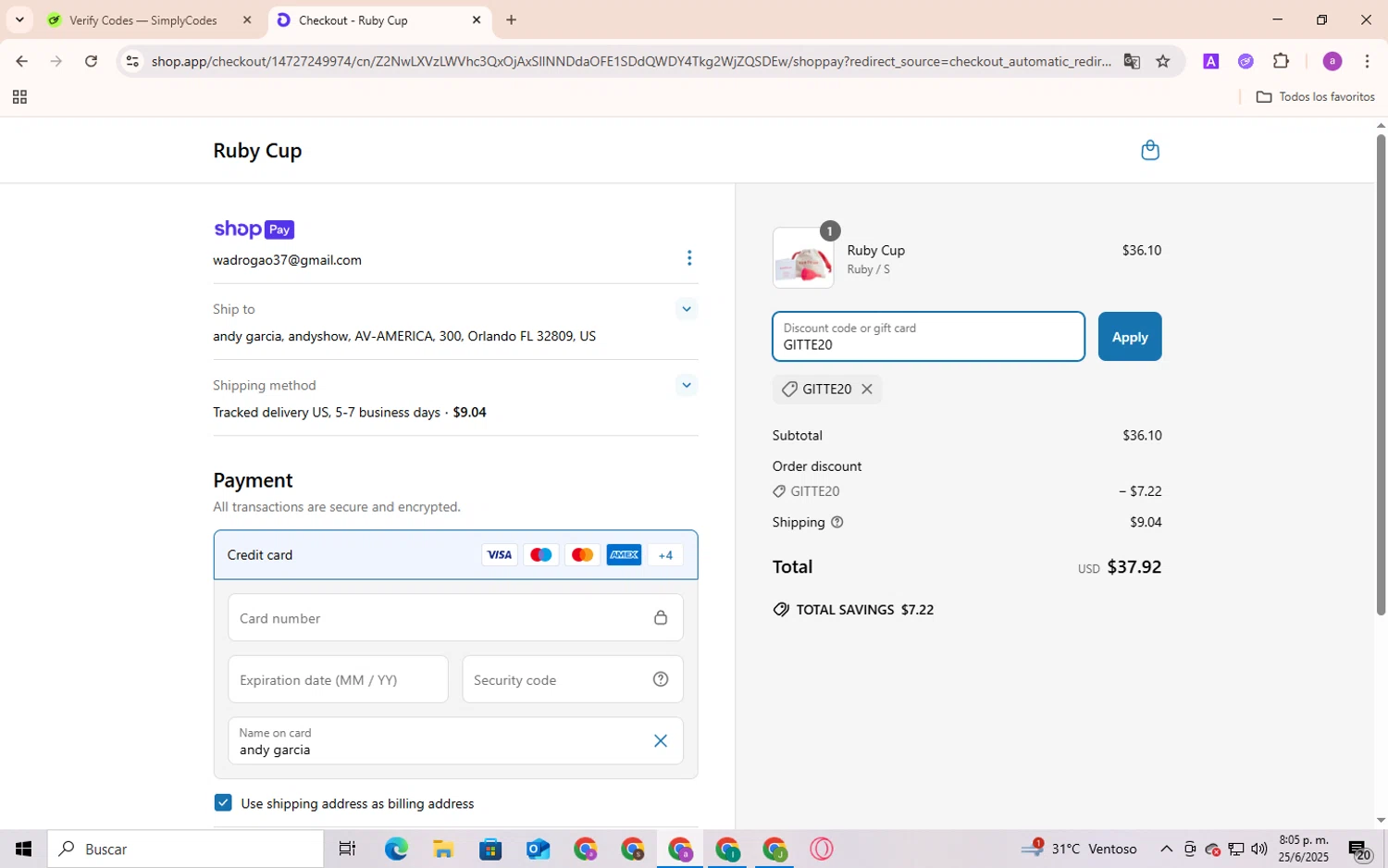Screen dimensions: 1388x868
Task: Uncheck Use shipping address as billing address
Action: (x=223, y=802)
